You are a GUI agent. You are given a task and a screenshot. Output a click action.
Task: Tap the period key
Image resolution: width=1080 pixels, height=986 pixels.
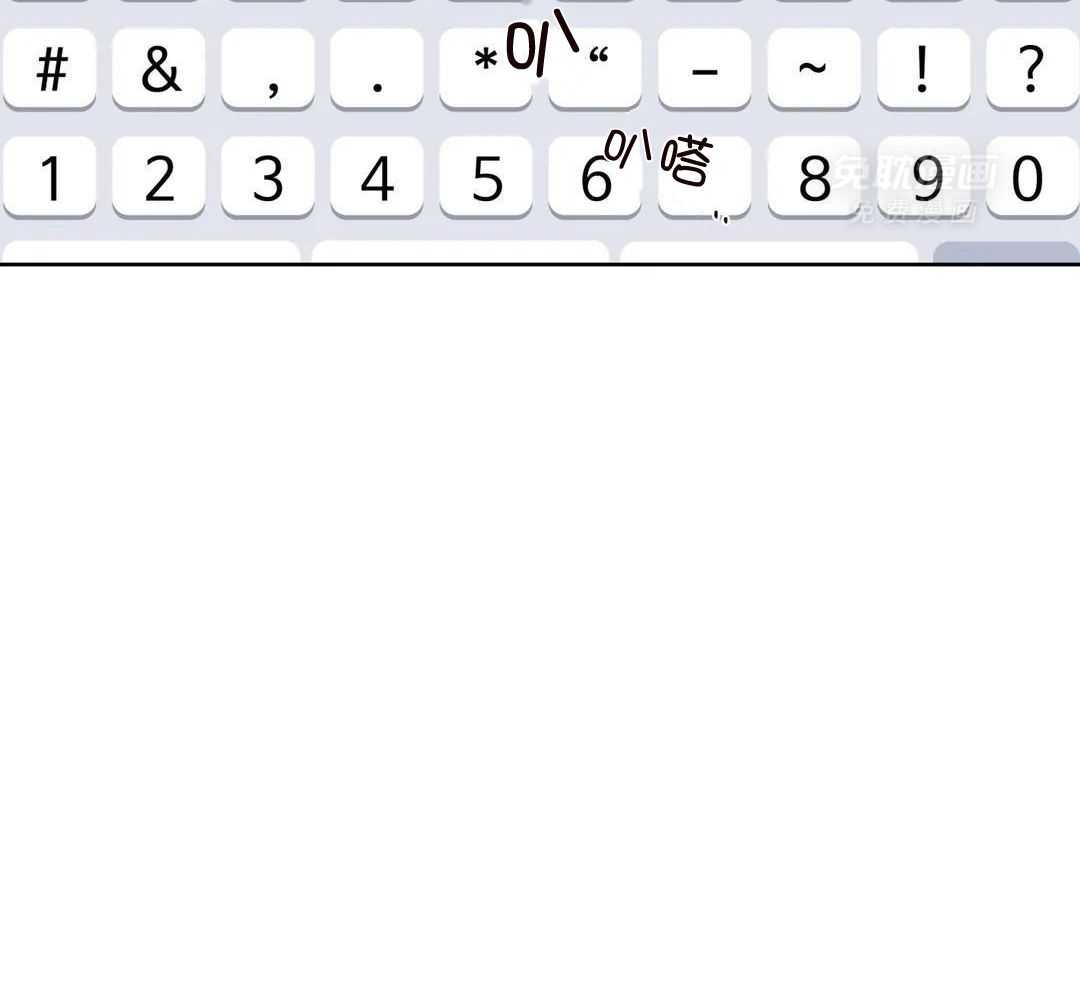click(x=377, y=69)
